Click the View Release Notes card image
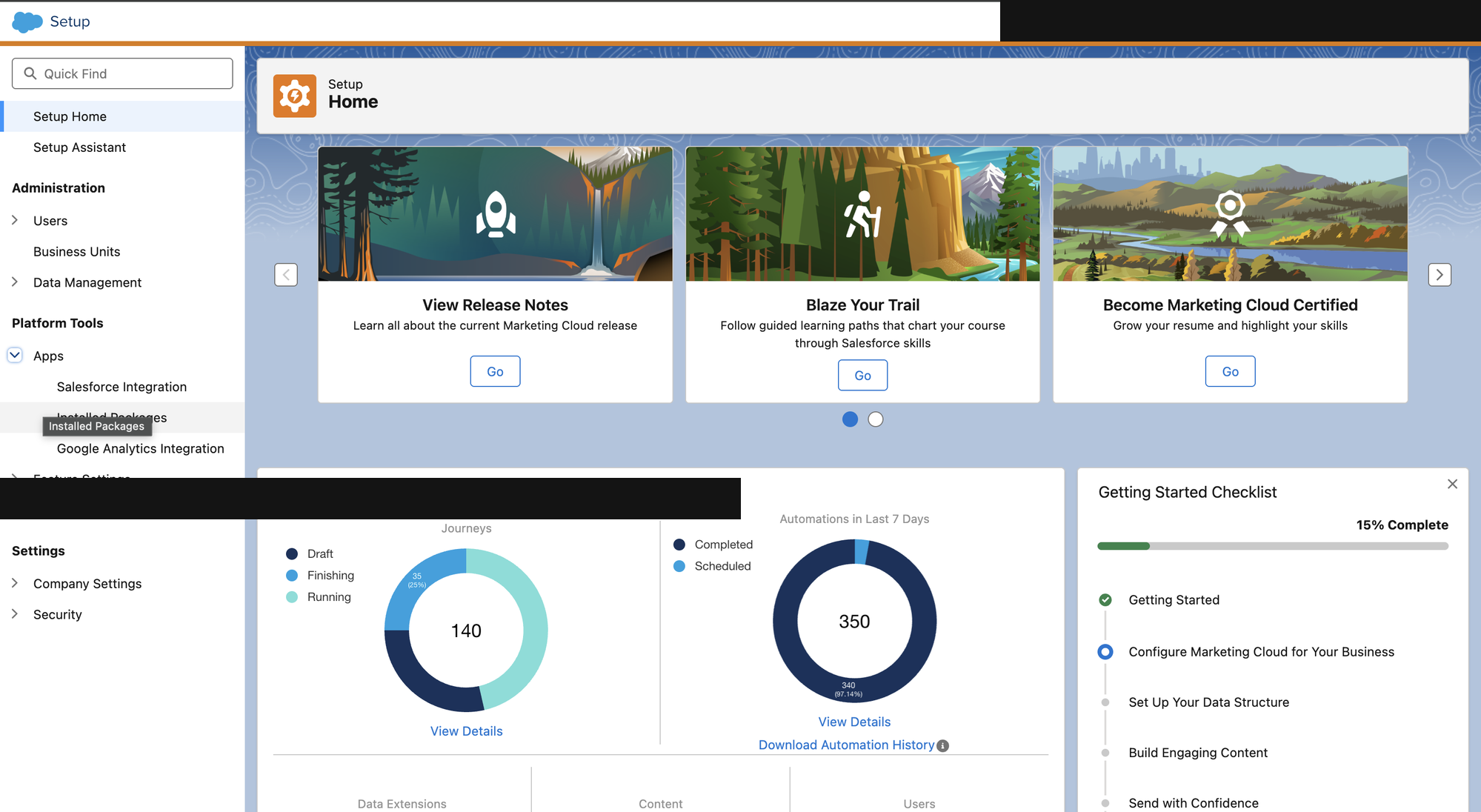 click(x=495, y=214)
